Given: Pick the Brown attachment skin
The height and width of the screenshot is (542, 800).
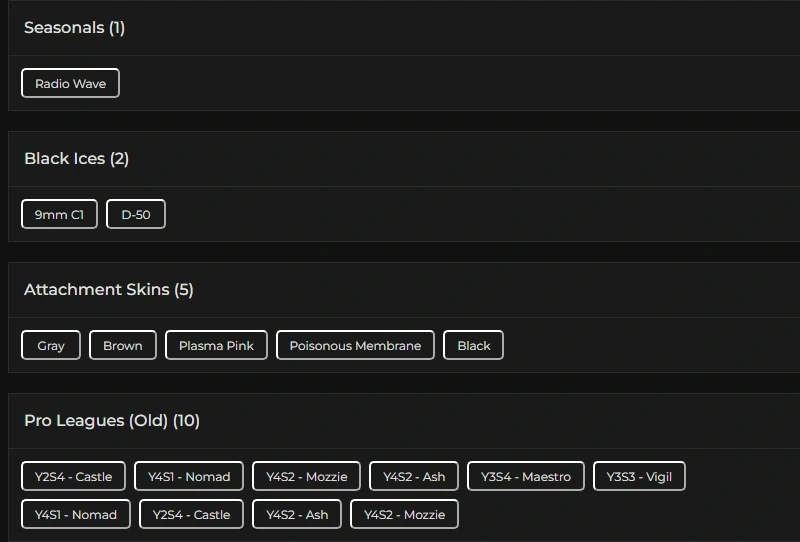Looking at the screenshot, I should (123, 346).
